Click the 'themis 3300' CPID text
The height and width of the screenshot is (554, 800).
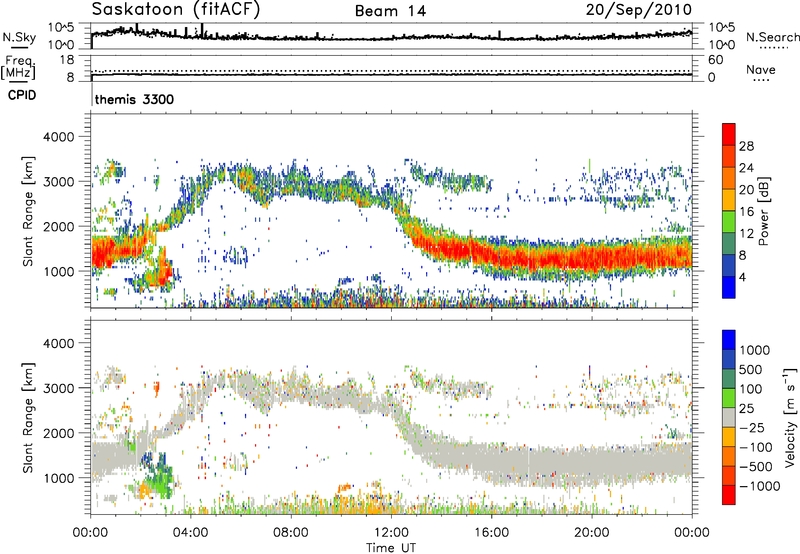[x=134, y=99]
